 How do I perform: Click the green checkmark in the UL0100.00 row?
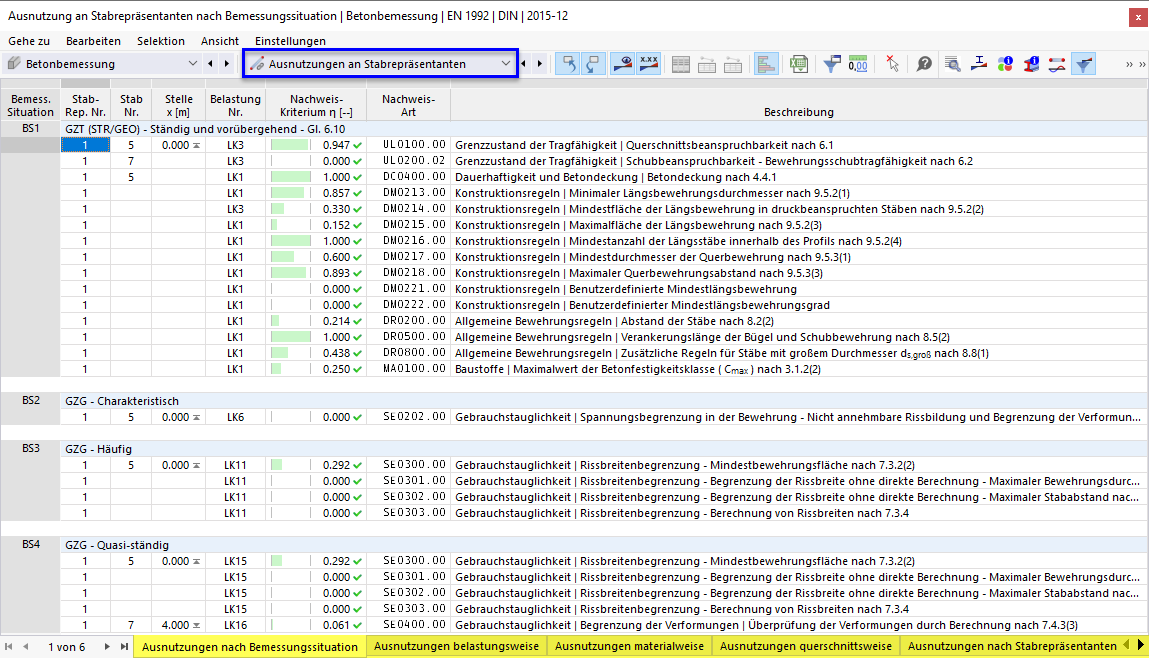[x=358, y=145]
